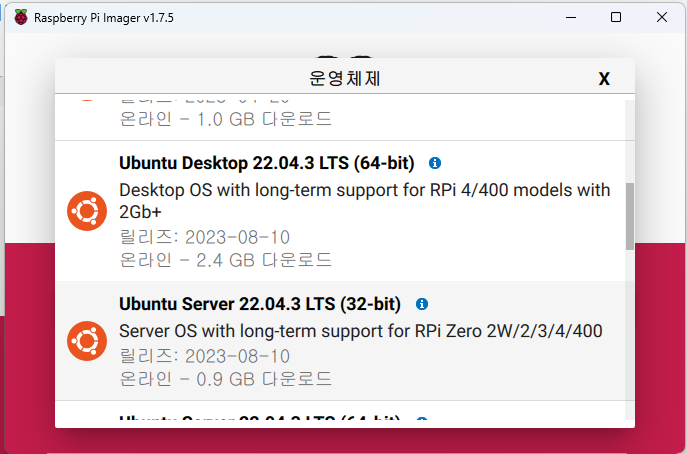687x454 pixels.
Task: Click the 운영체제 dialog heading
Action: (344, 79)
